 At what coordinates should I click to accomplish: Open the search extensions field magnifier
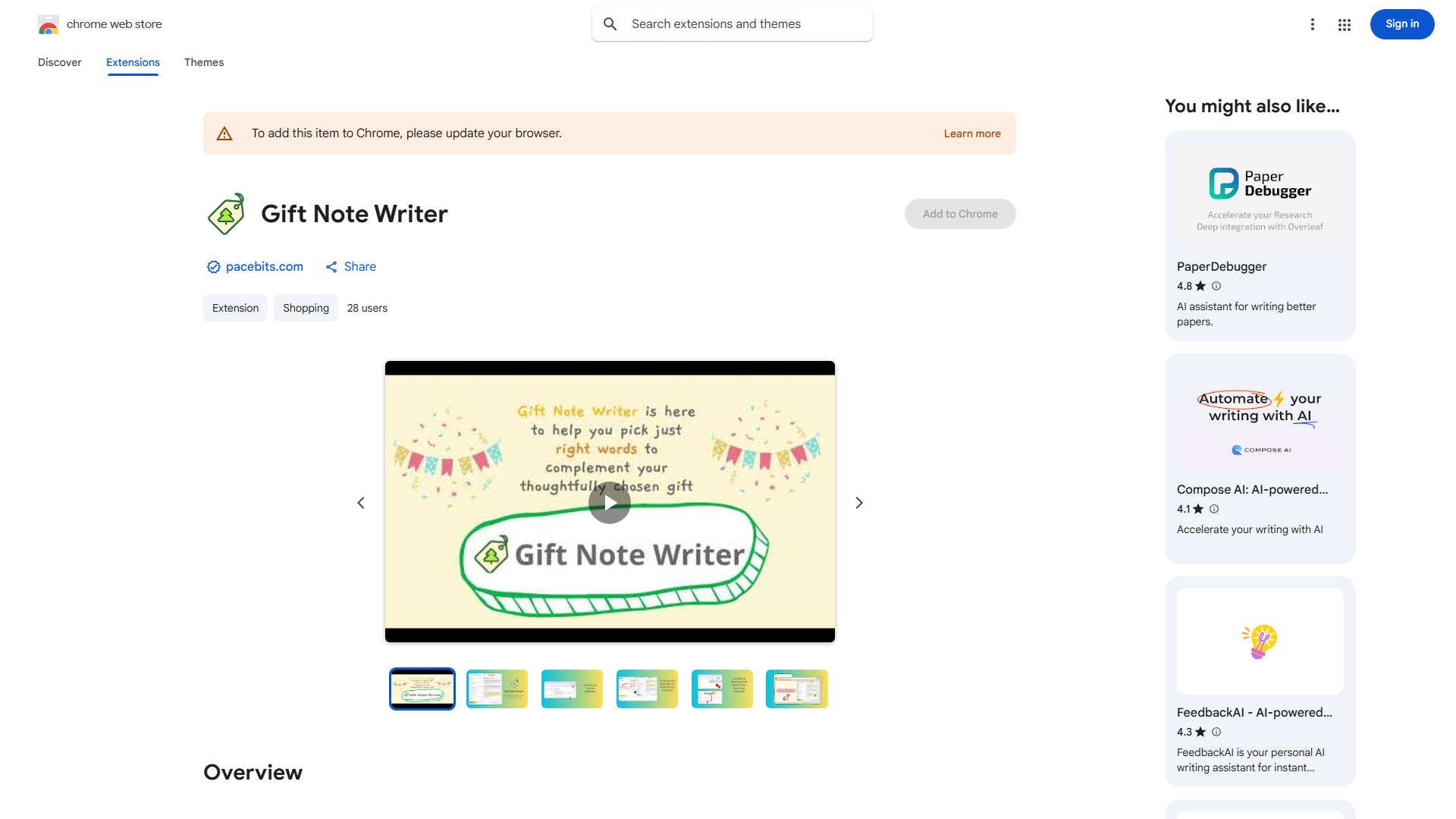(x=610, y=24)
